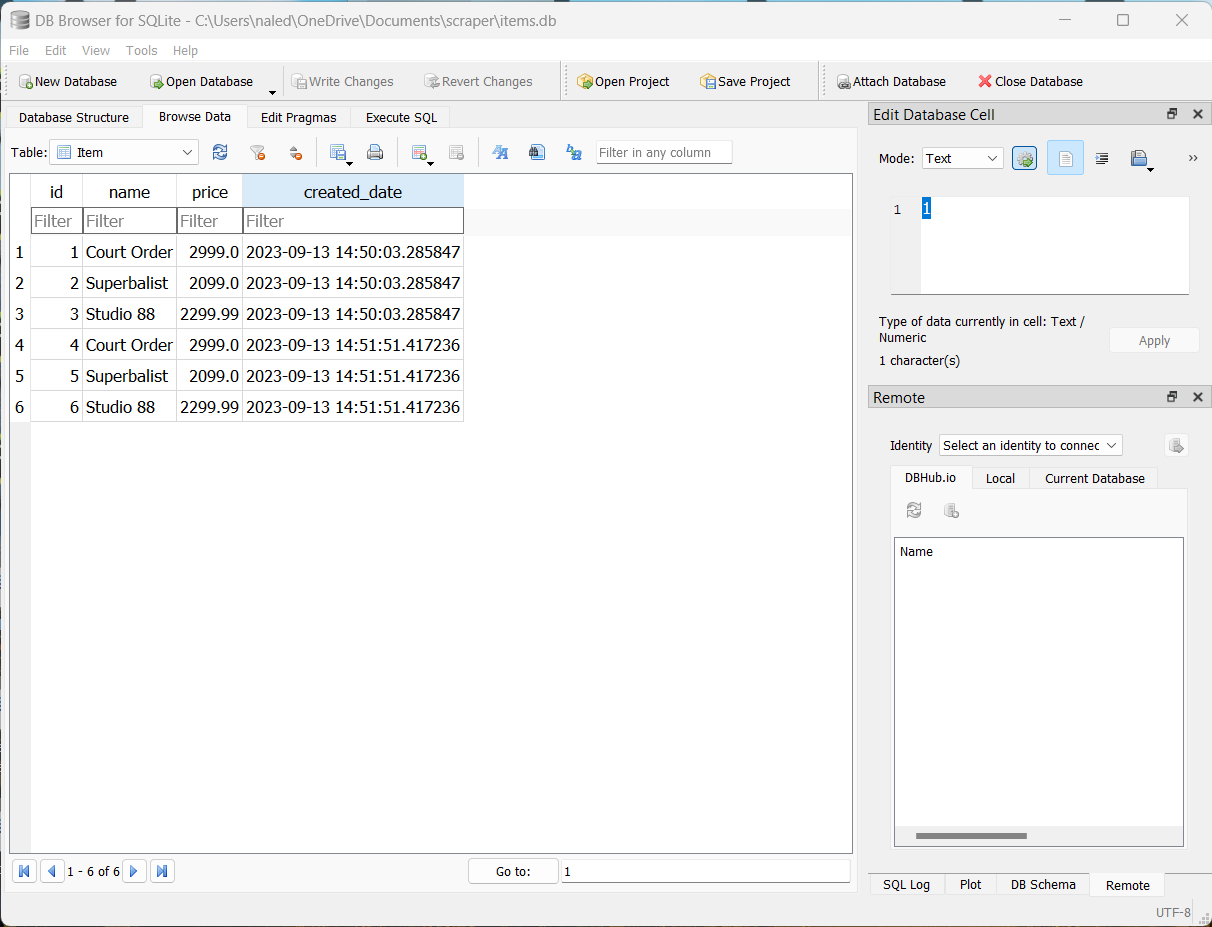
Task: Show more cell editor tools via chevron
Action: tap(1193, 158)
